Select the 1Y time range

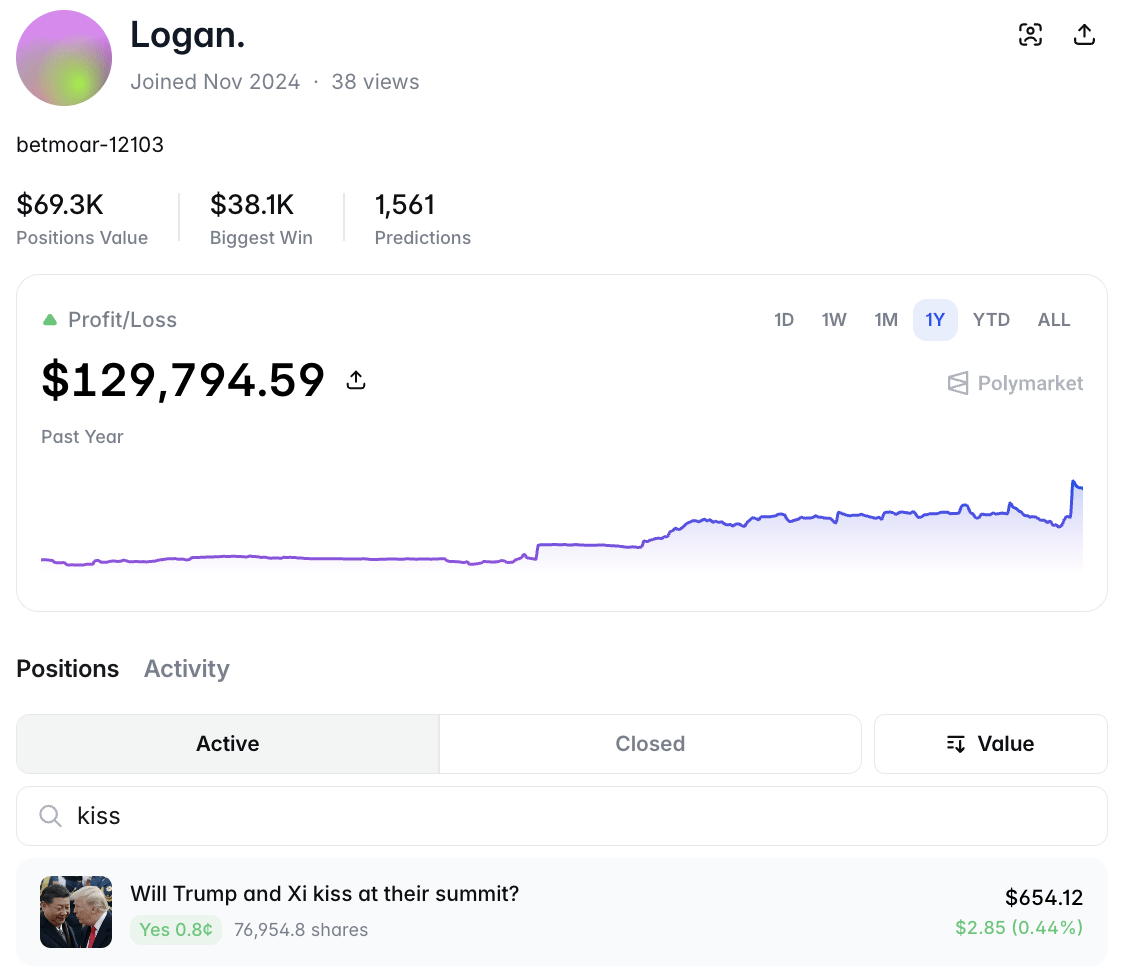[x=935, y=320]
